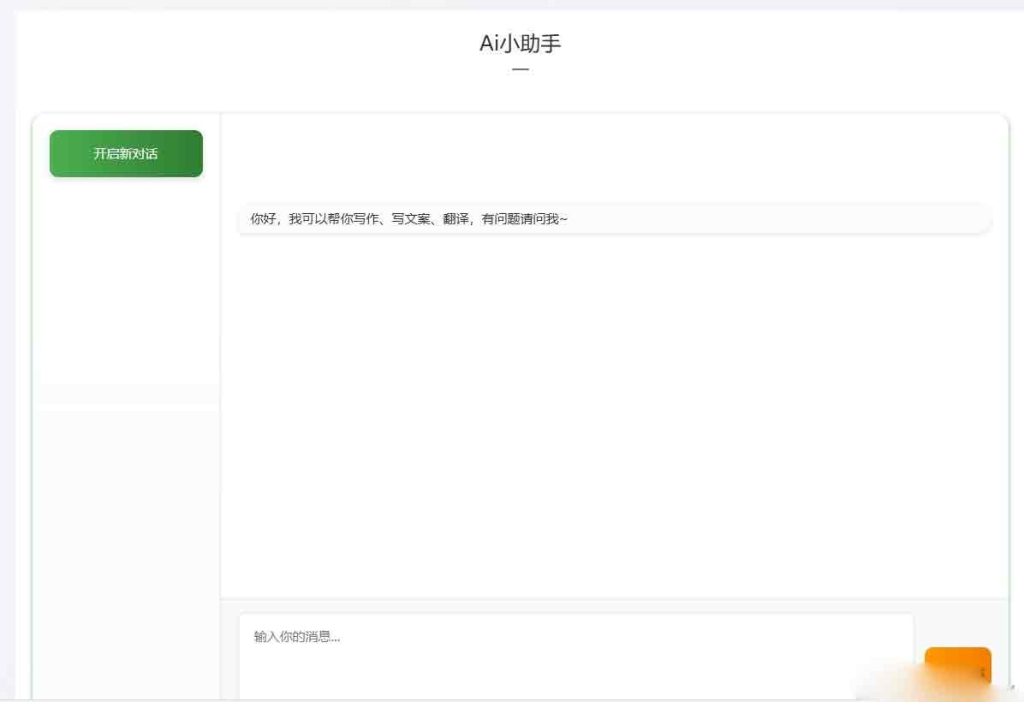Select the AI greeting message bubble

[x=615, y=219]
